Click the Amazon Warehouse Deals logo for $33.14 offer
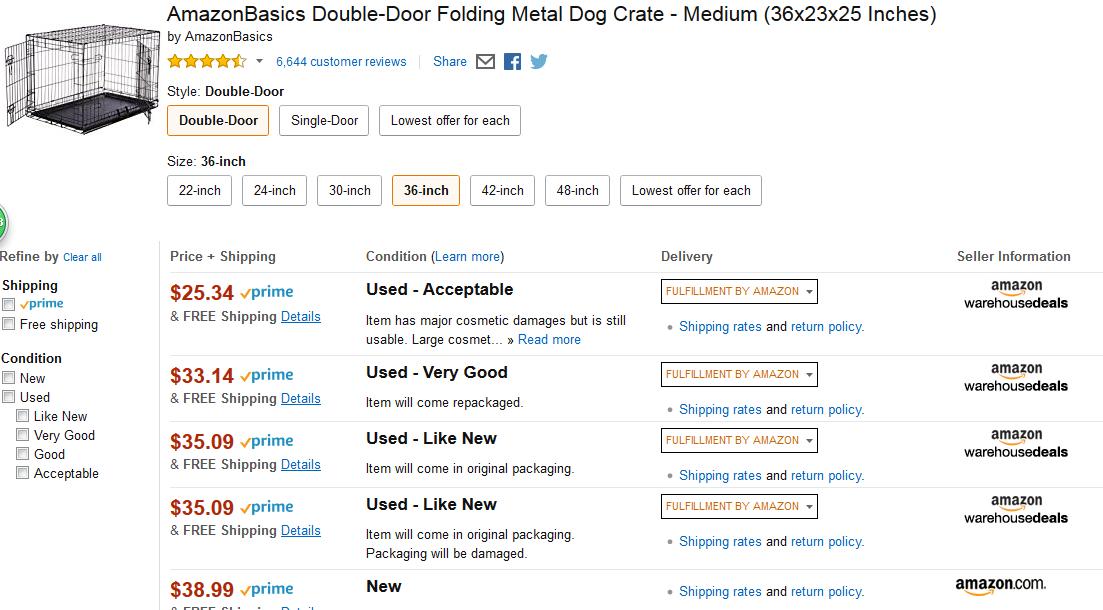Screen dimensions: 1103x610 [1015, 377]
